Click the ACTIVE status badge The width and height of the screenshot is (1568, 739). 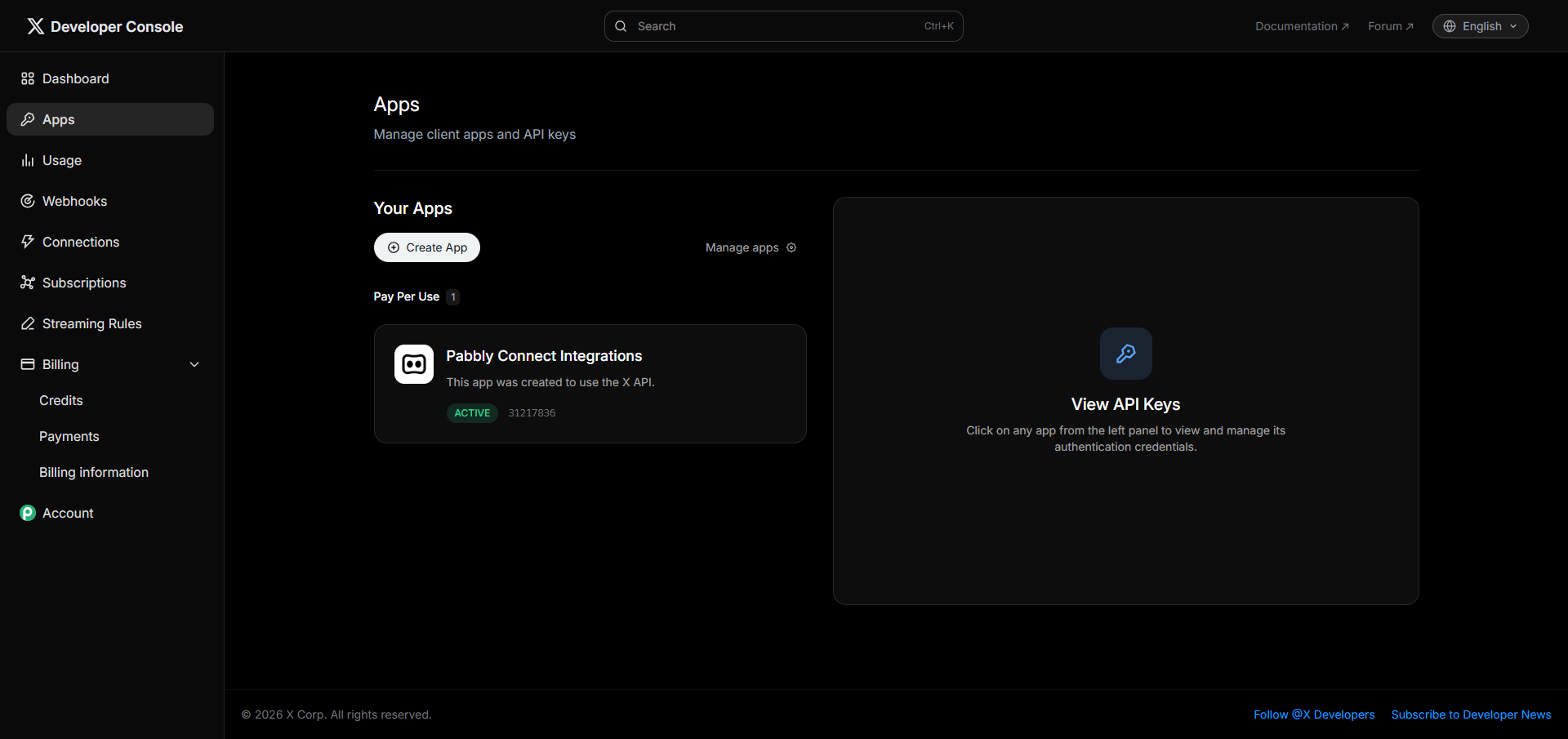[472, 412]
